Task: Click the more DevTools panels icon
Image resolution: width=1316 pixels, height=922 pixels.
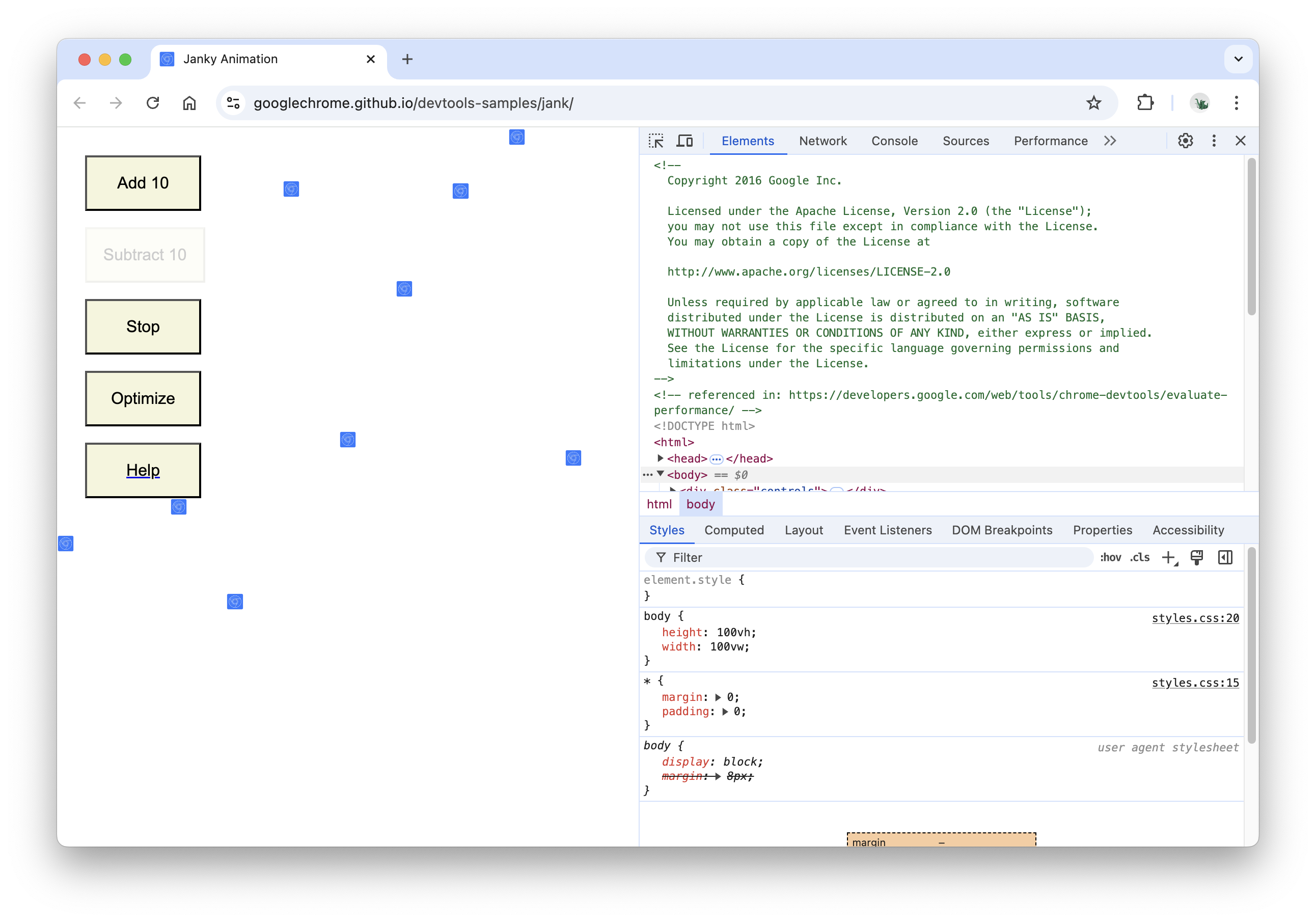Action: pyautogui.click(x=1110, y=140)
